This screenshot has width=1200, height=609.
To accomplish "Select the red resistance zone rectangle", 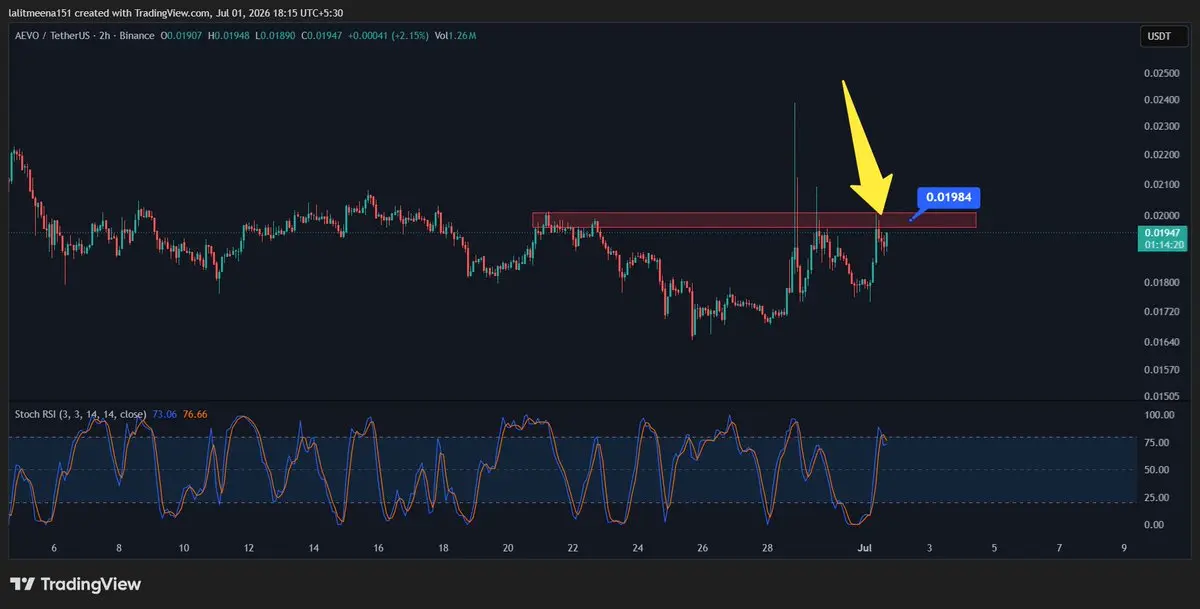I will coord(754,219).
